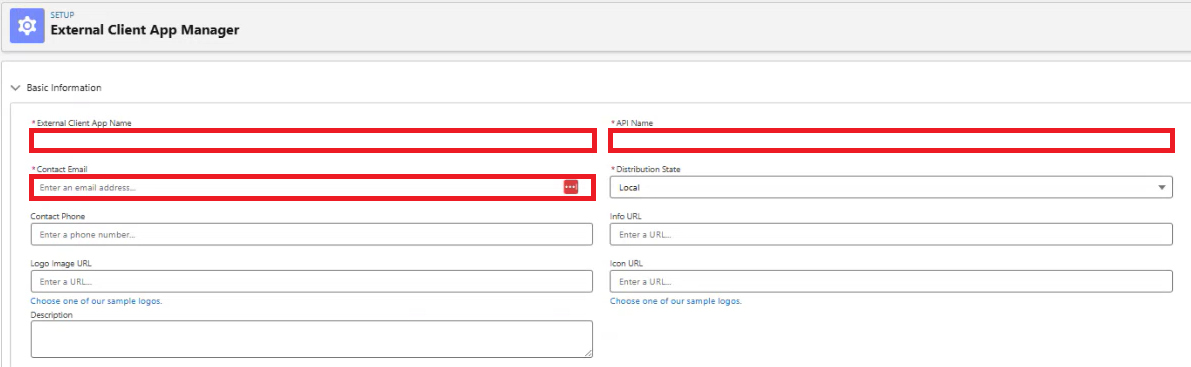Click the Contact Email input field
The height and width of the screenshot is (367, 1191).
pyautogui.click(x=311, y=188)
